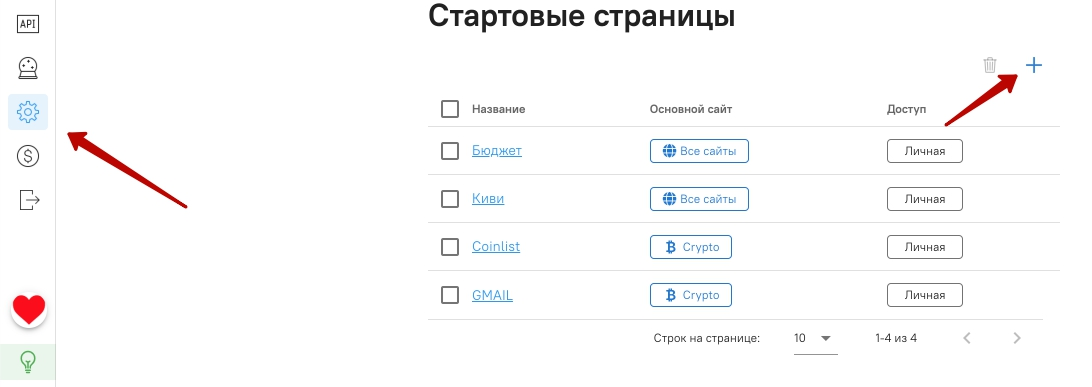Click the green lightbulb tips icon
1092x387 pixels.
[28, 361]
